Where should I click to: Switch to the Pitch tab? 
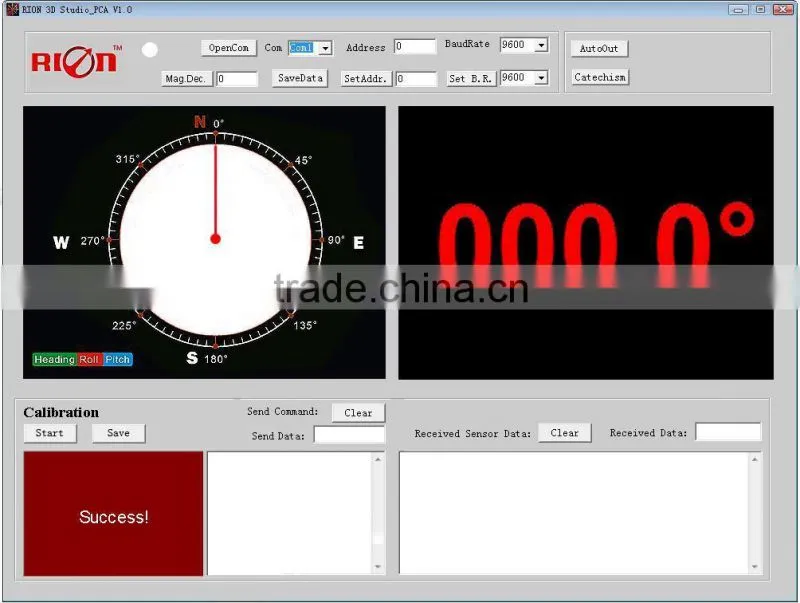(x=117, y=360)
